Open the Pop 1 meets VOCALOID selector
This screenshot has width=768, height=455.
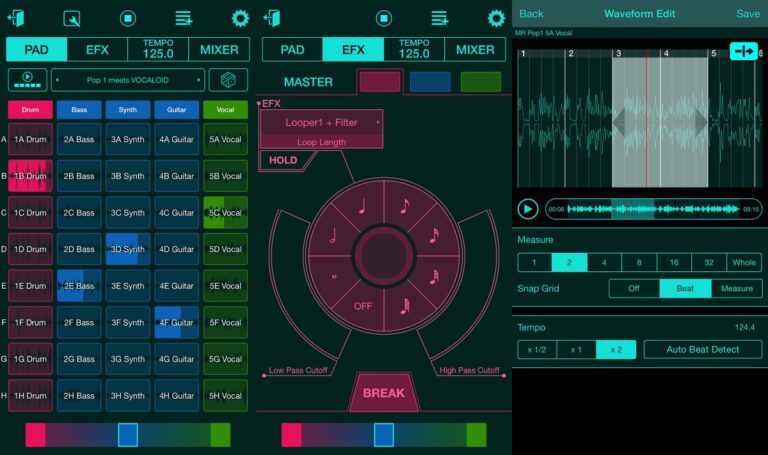pyautogui.click(x=128, y=80)
